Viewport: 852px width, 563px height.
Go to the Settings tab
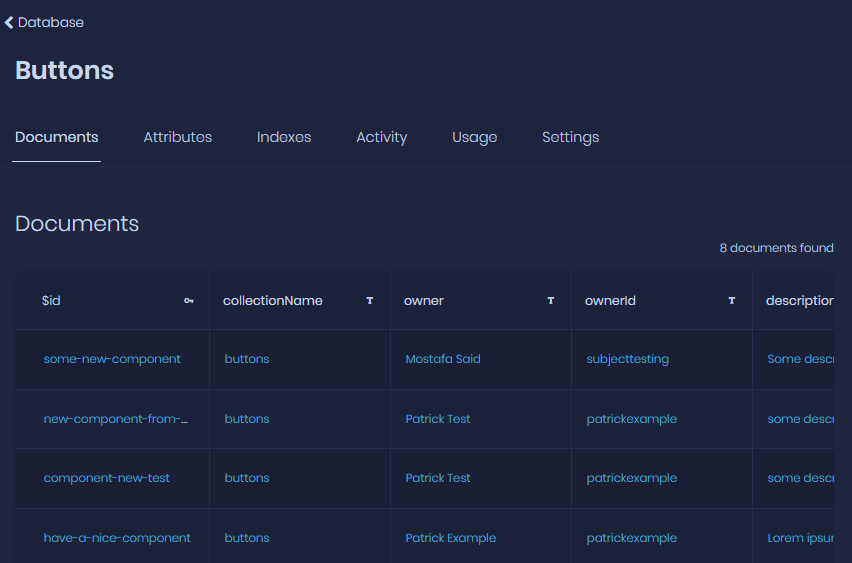tap(571, 137)
